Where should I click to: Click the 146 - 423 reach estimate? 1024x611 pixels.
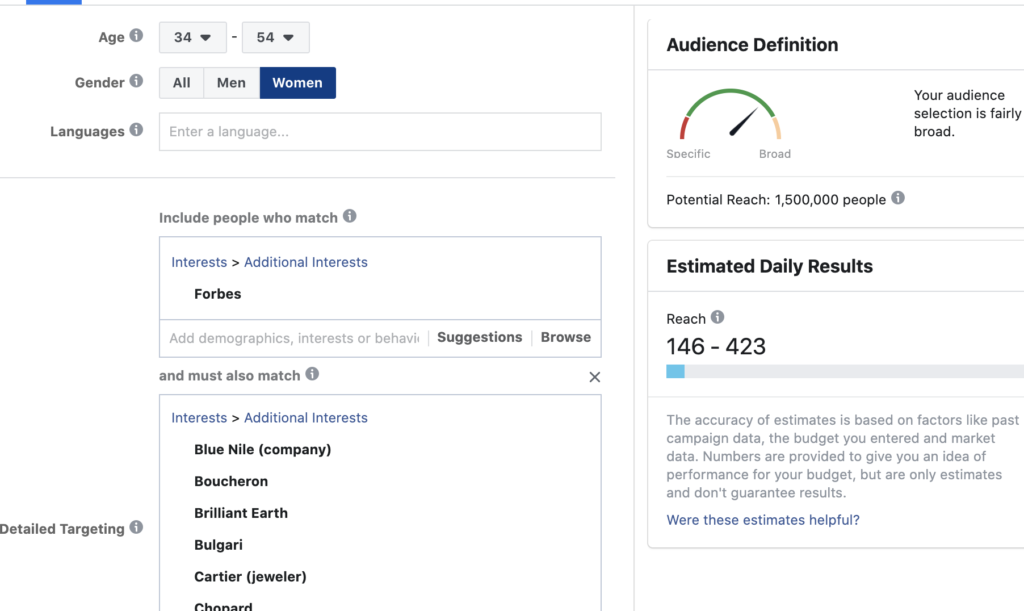716,347
